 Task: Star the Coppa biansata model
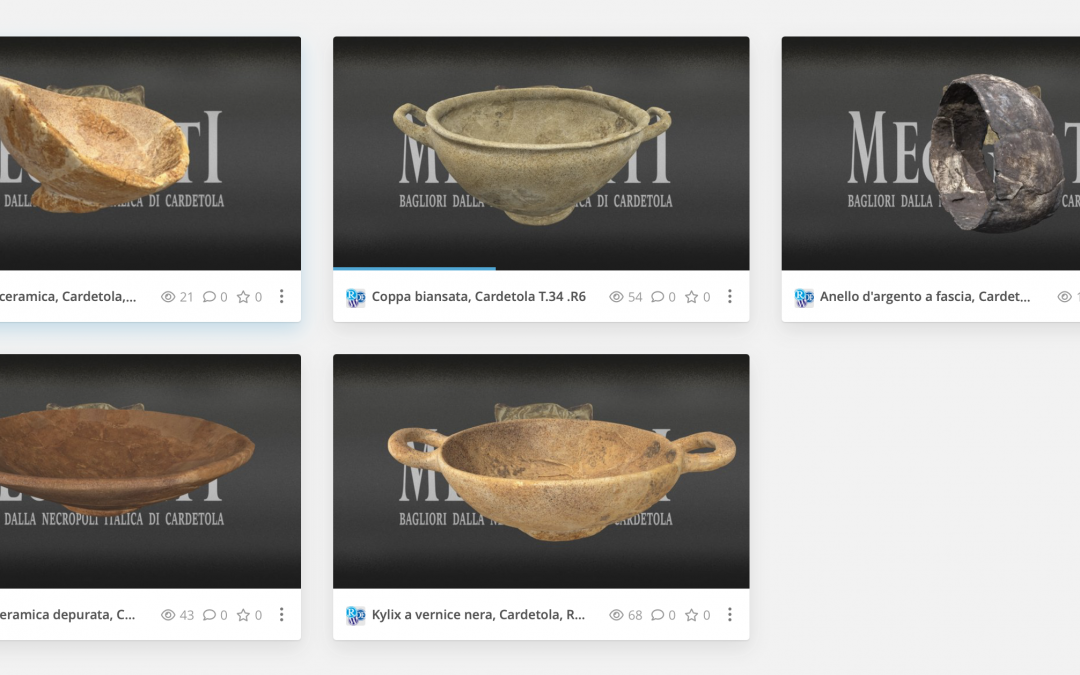coord(691,297)
